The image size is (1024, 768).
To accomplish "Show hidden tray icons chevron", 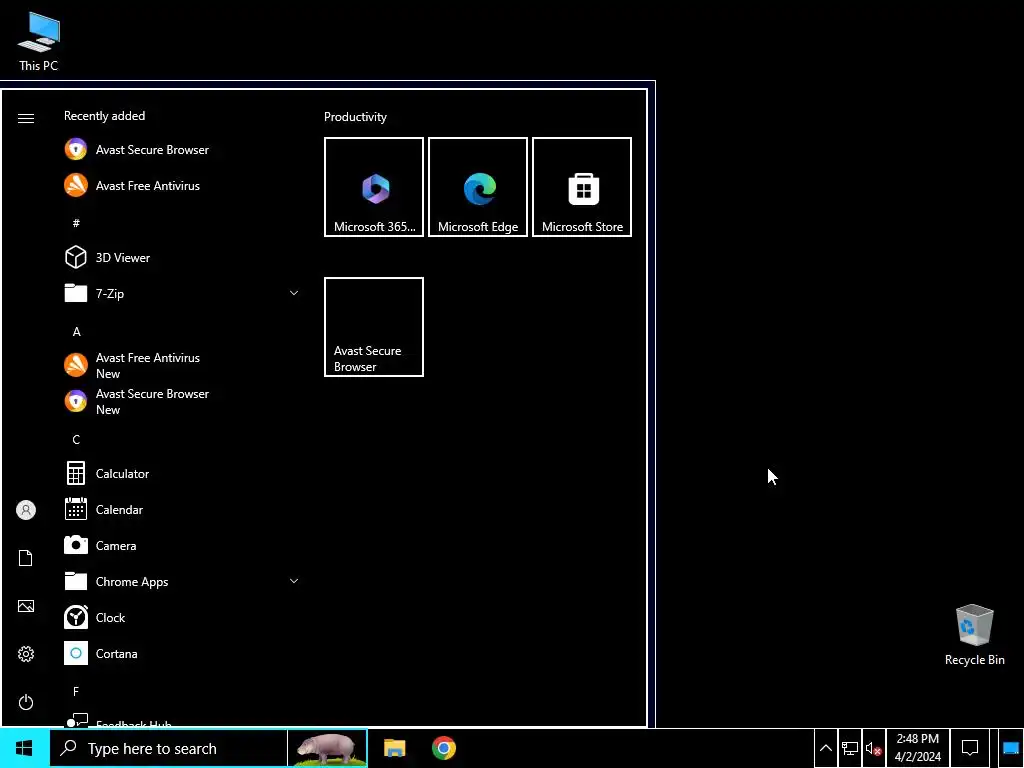I will coord(825,748).
